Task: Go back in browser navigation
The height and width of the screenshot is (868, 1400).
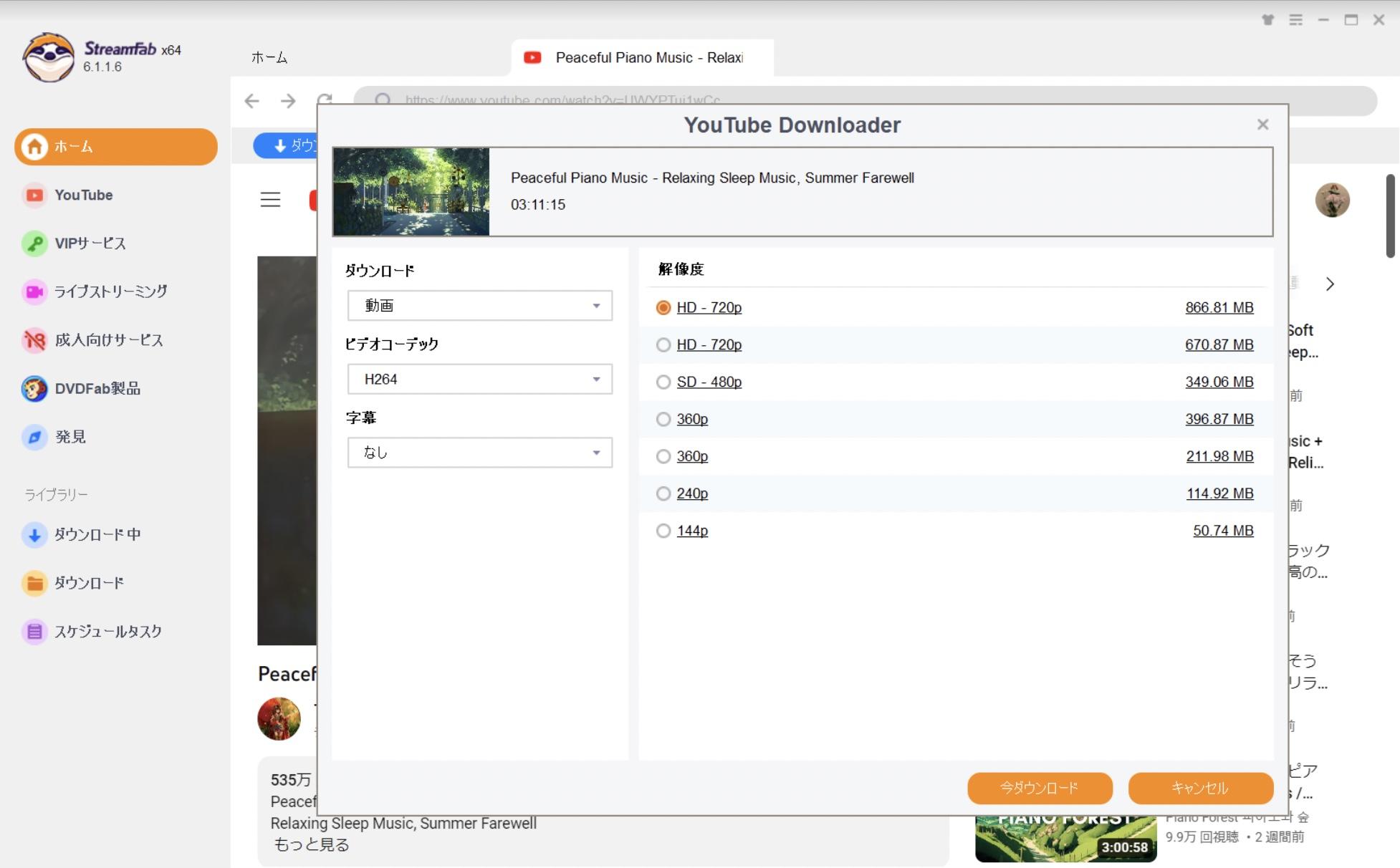Action: tap(251, 101)
